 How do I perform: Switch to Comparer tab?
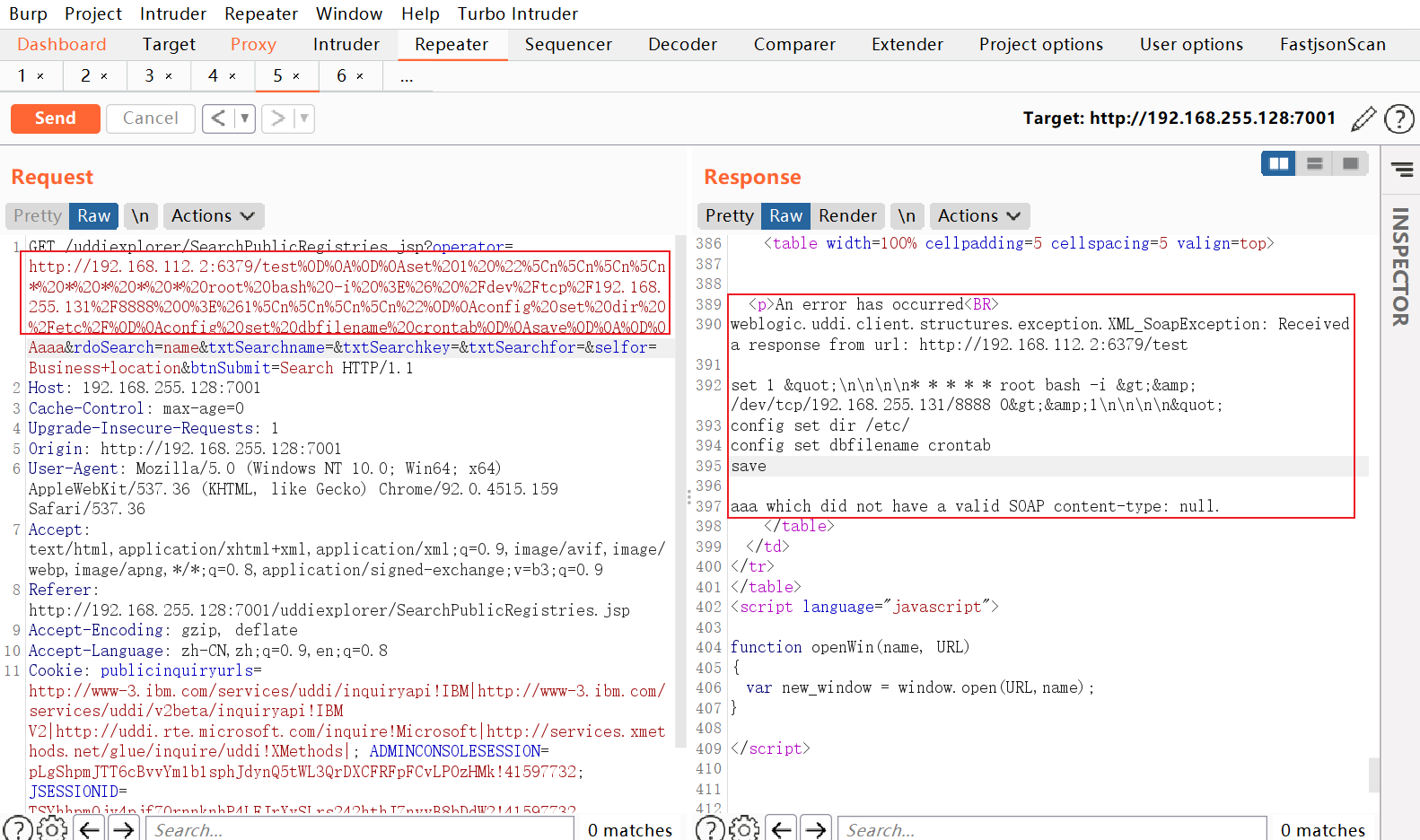[794, 44]
